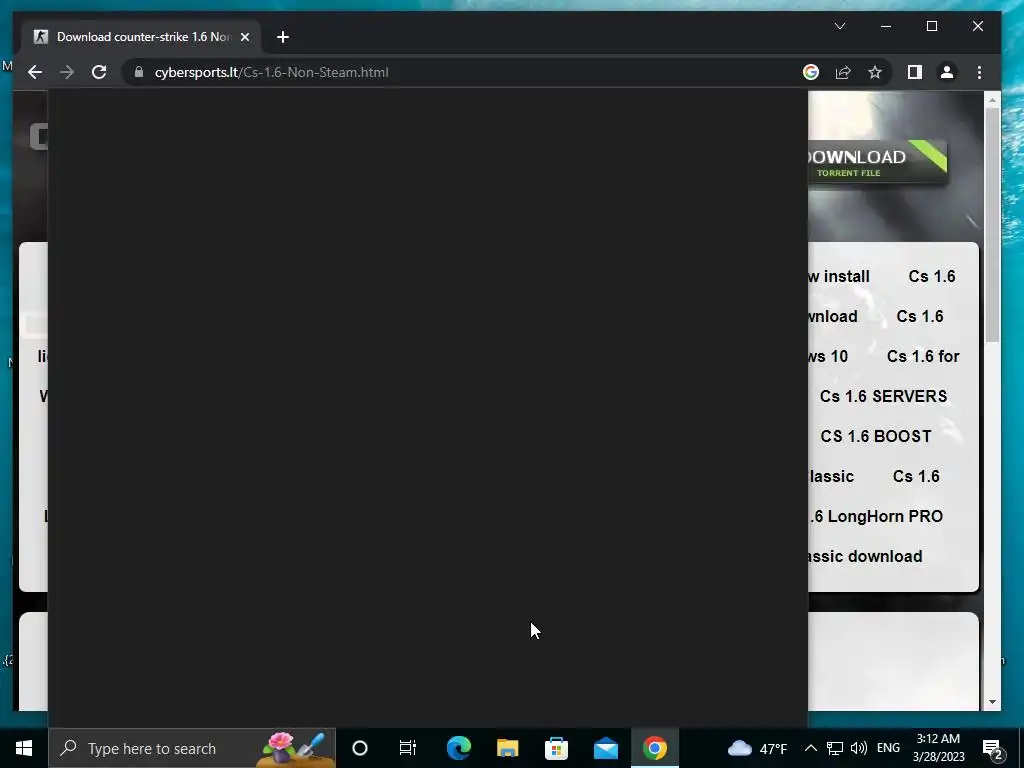The height and width of the screenshot is (768, 1024).
Task: Open Chrome three-dot menu
Action: pos(979,72)
